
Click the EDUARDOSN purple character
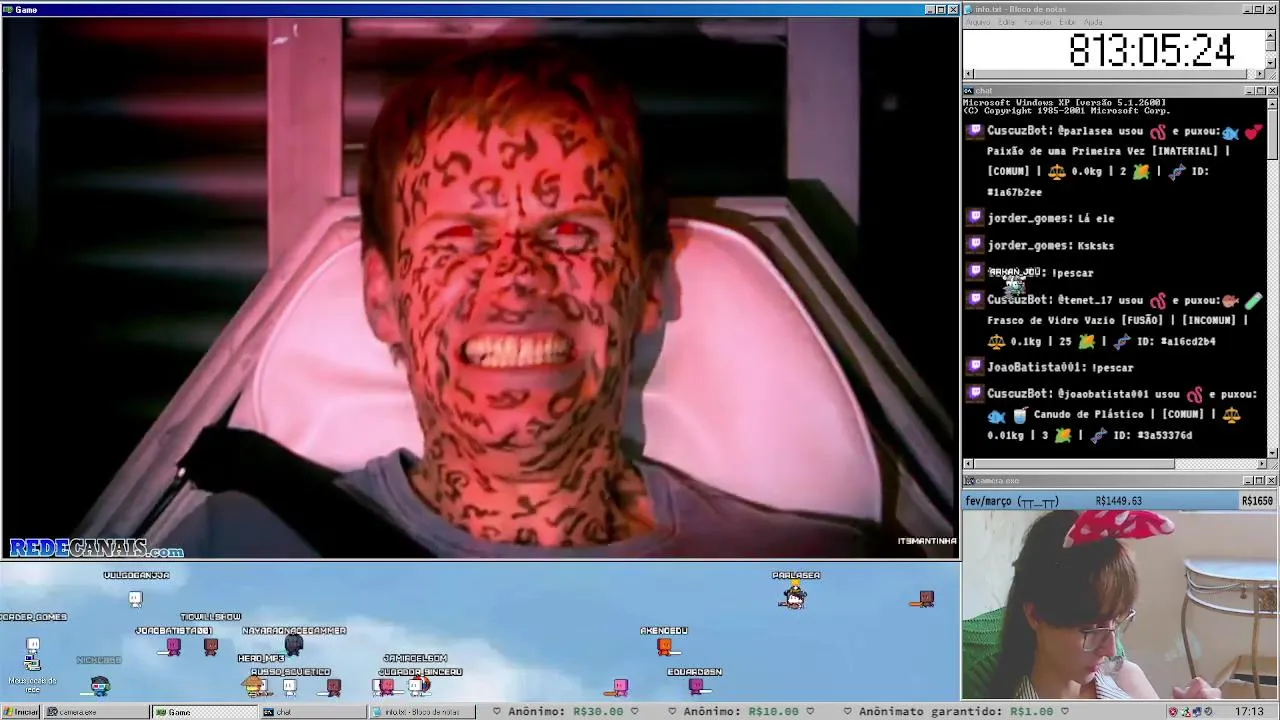click(x=696, y=687)
